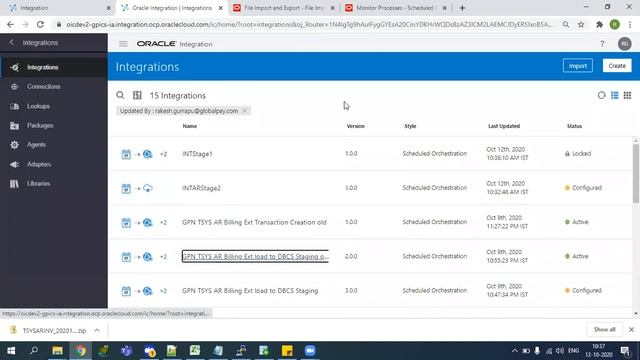This screenshot has width=640, height=360.
Task: Switch to list view
Action: (614, 95)
